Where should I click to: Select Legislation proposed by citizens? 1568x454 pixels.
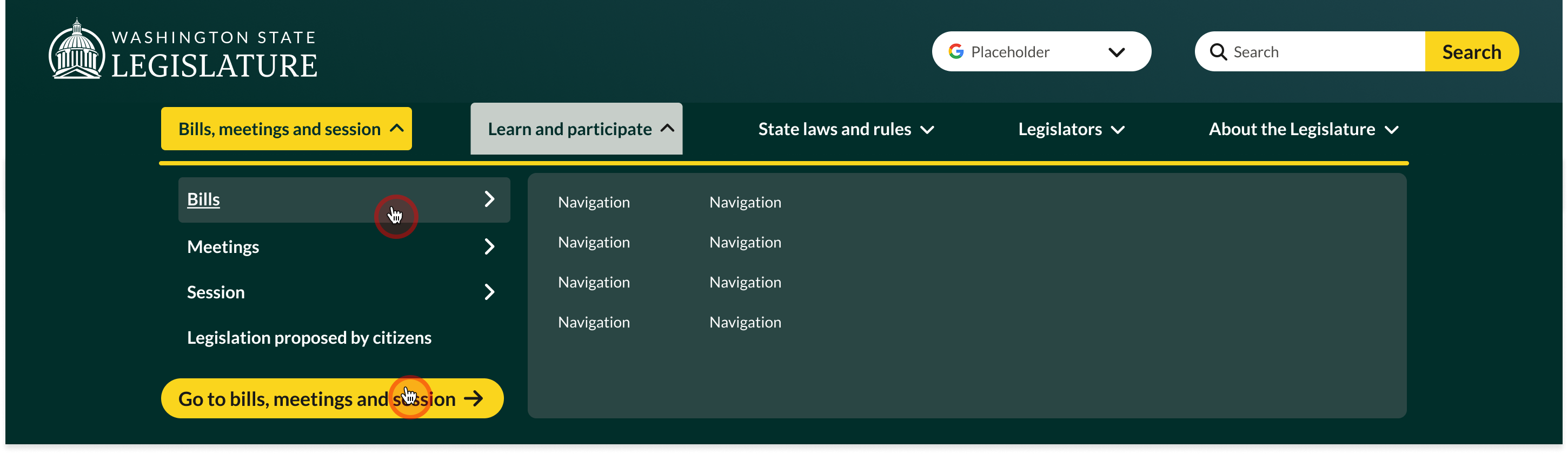pos(309,337)
